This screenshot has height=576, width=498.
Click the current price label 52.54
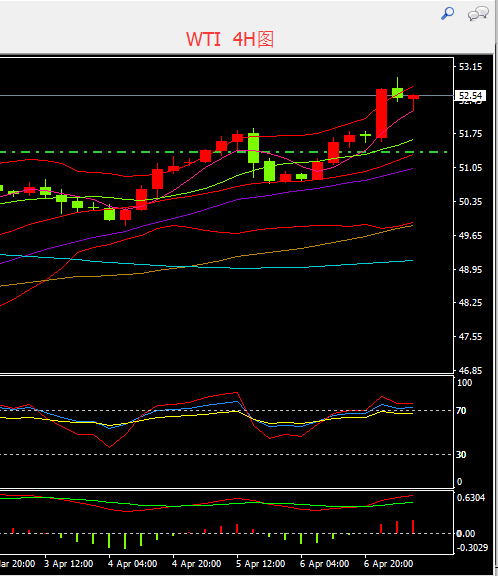coord(470,96)
